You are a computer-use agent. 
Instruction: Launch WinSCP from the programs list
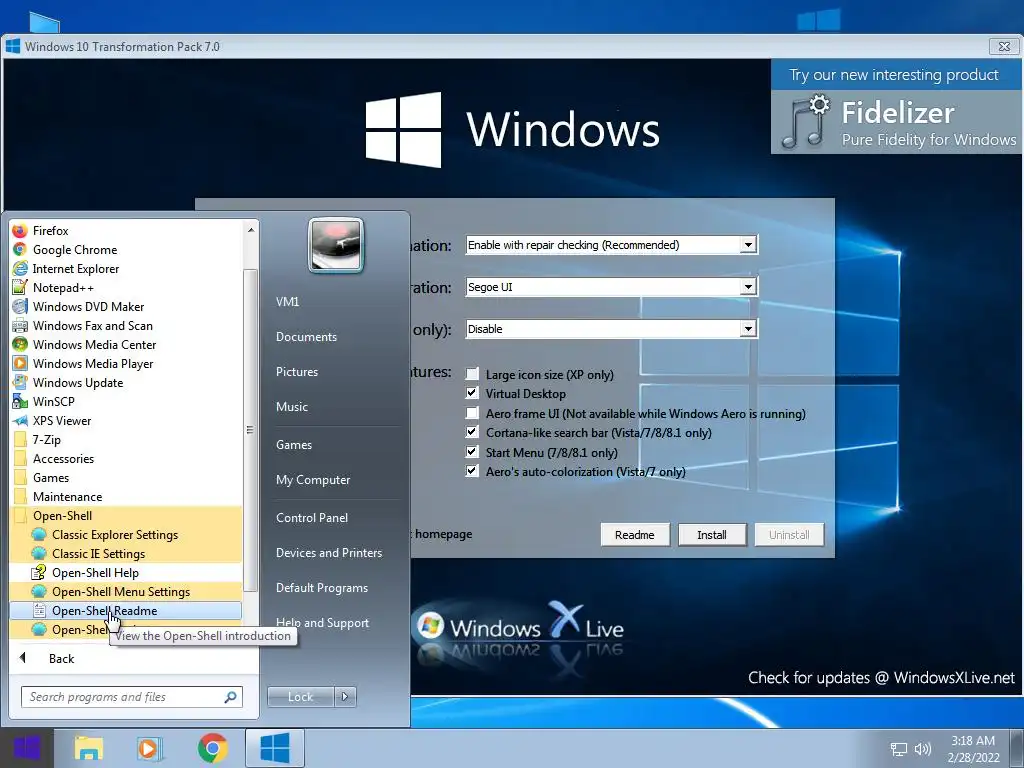[126, 401]
